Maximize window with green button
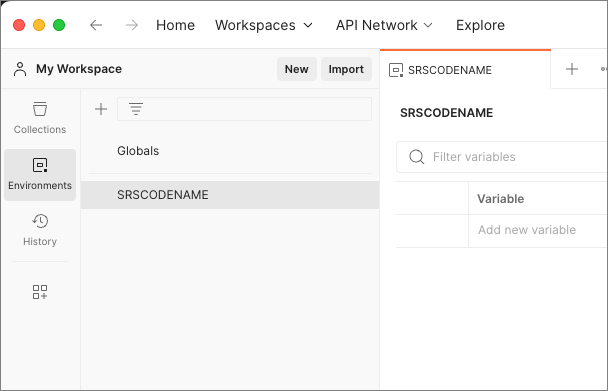This screenshot has width=608, height=391. (59, 25)
